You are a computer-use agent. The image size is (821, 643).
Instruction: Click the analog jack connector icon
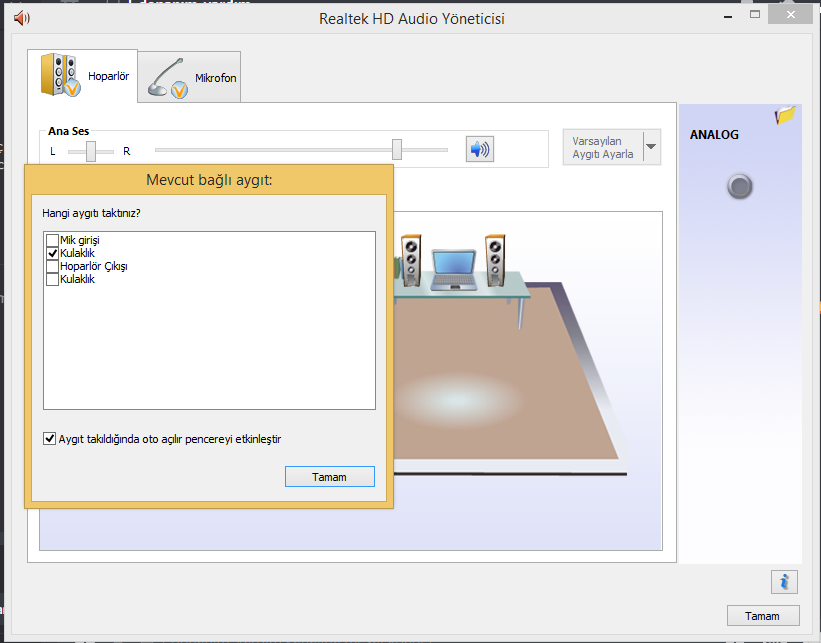click(x=739, y=186)
